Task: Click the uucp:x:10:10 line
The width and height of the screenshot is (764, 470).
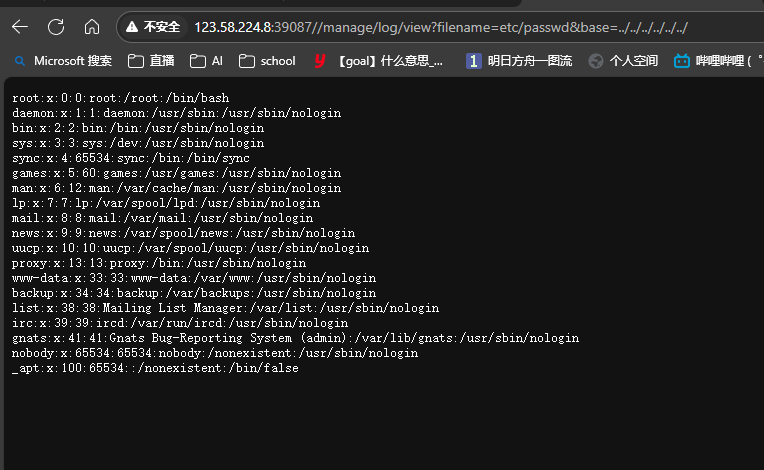Action: click(x=191, y=248)
